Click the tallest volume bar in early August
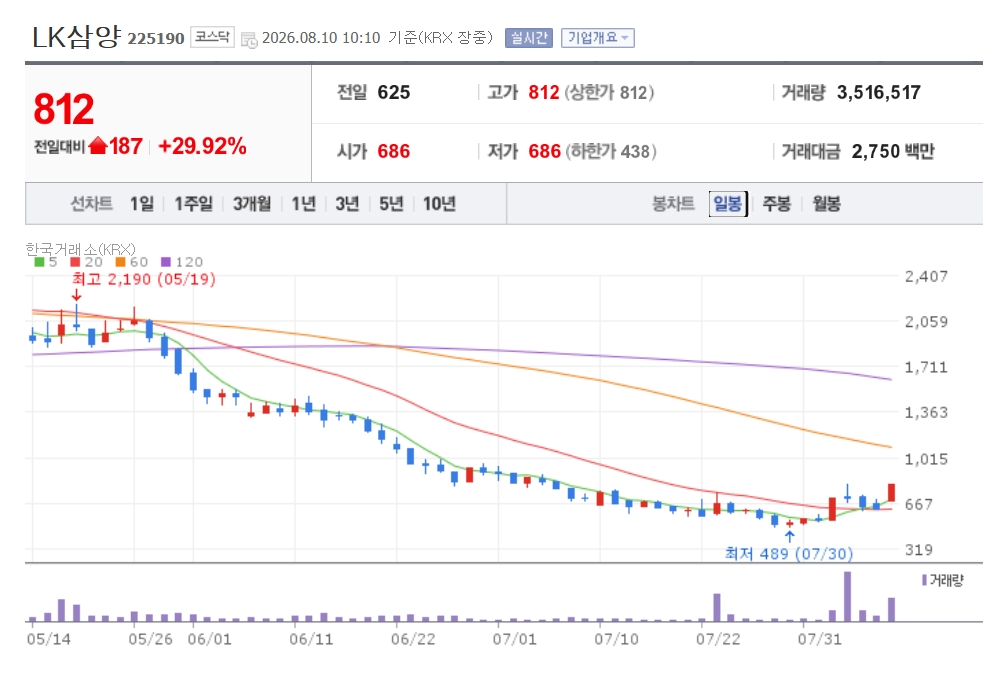The width and height of the screenshot is (983, 676). (x=848, y=596)
